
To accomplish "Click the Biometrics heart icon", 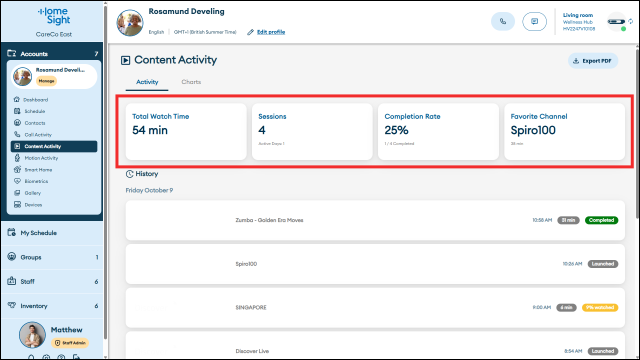I will 17,181.
